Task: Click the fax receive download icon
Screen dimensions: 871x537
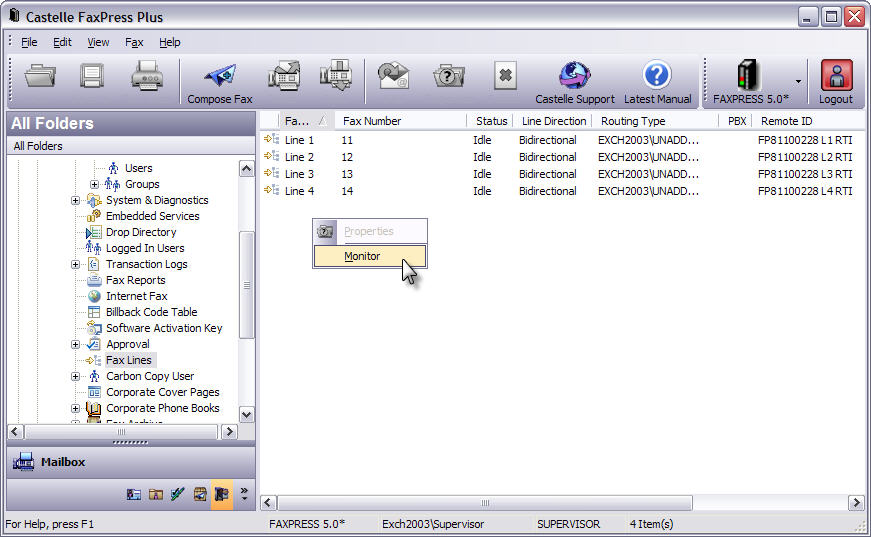Action: 336,76
